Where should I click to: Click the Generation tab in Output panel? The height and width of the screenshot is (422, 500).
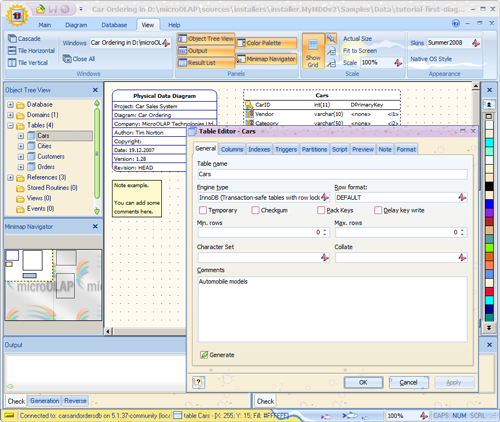coord(45,401)
